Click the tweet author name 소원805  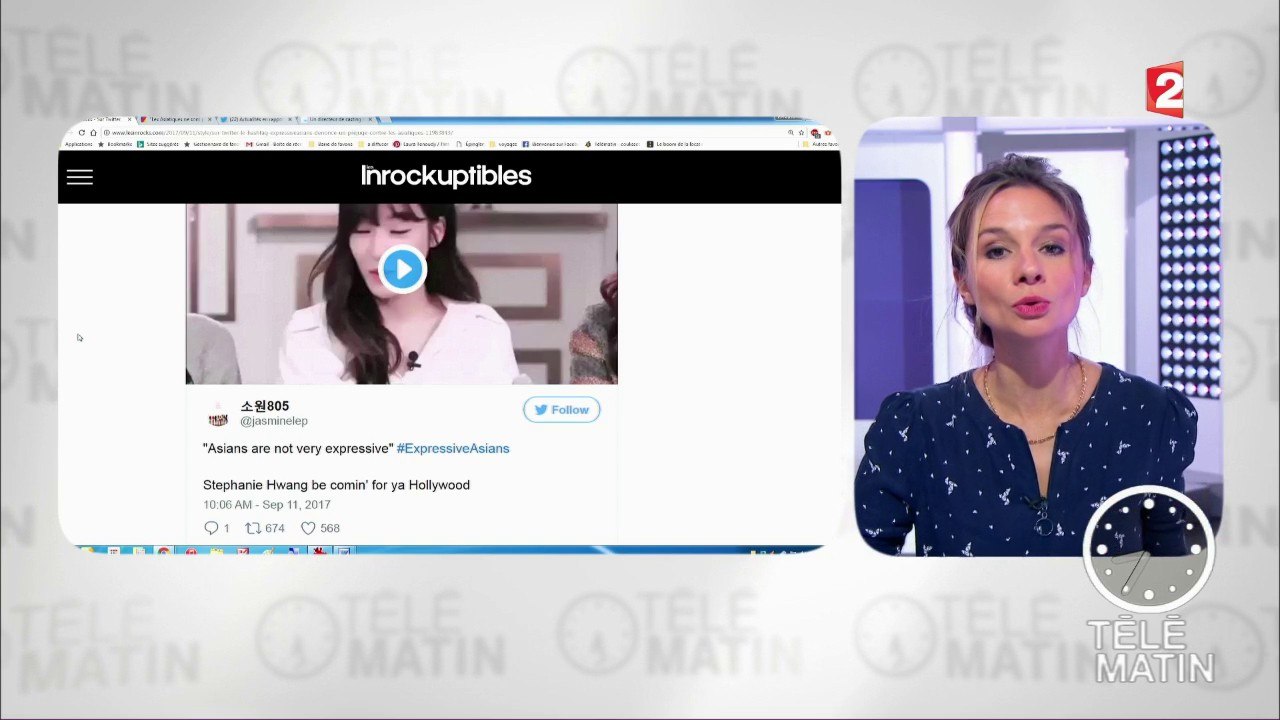(x=265, y=406)
